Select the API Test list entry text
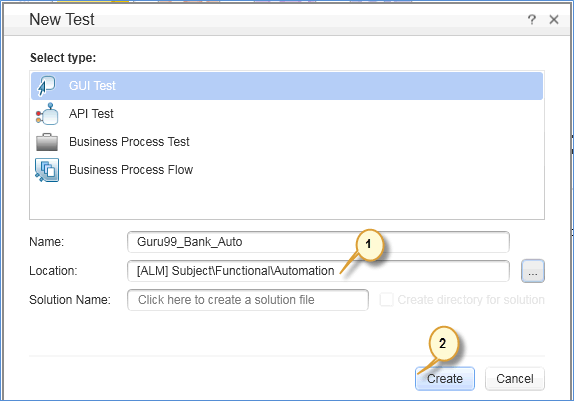 pyautogui.click(x=91, y=114)
